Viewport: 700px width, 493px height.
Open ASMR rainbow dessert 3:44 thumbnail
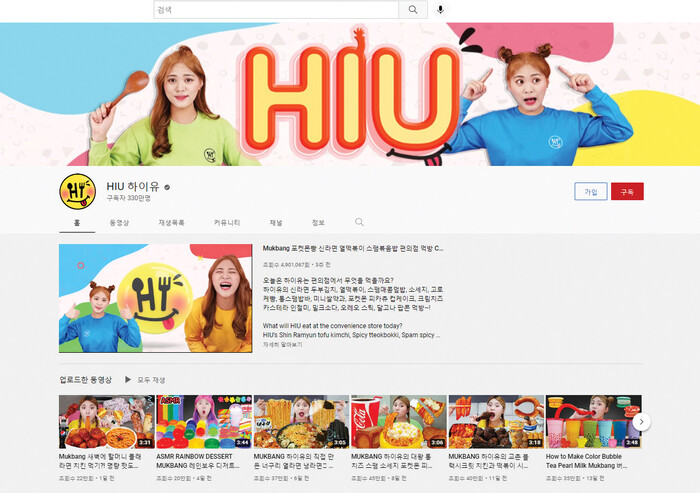click(x=204, y=422)
